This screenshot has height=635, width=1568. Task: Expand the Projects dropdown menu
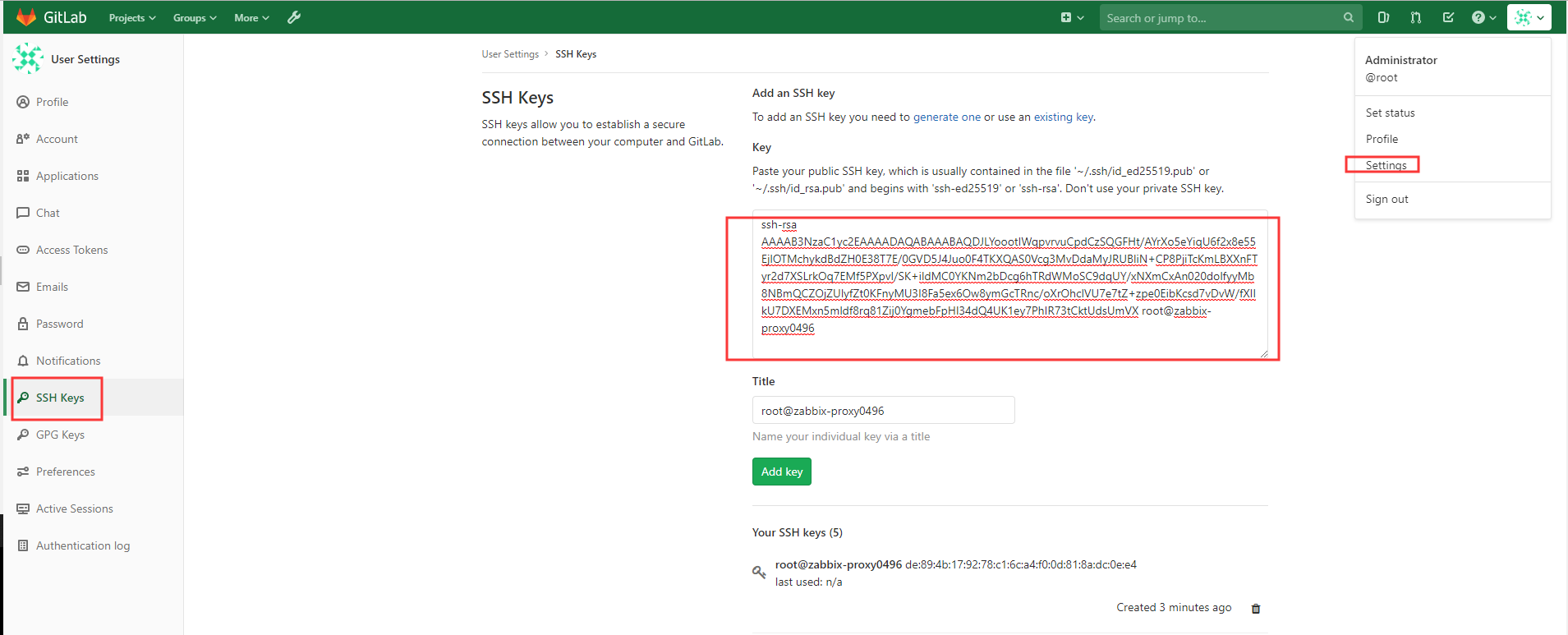132,17
